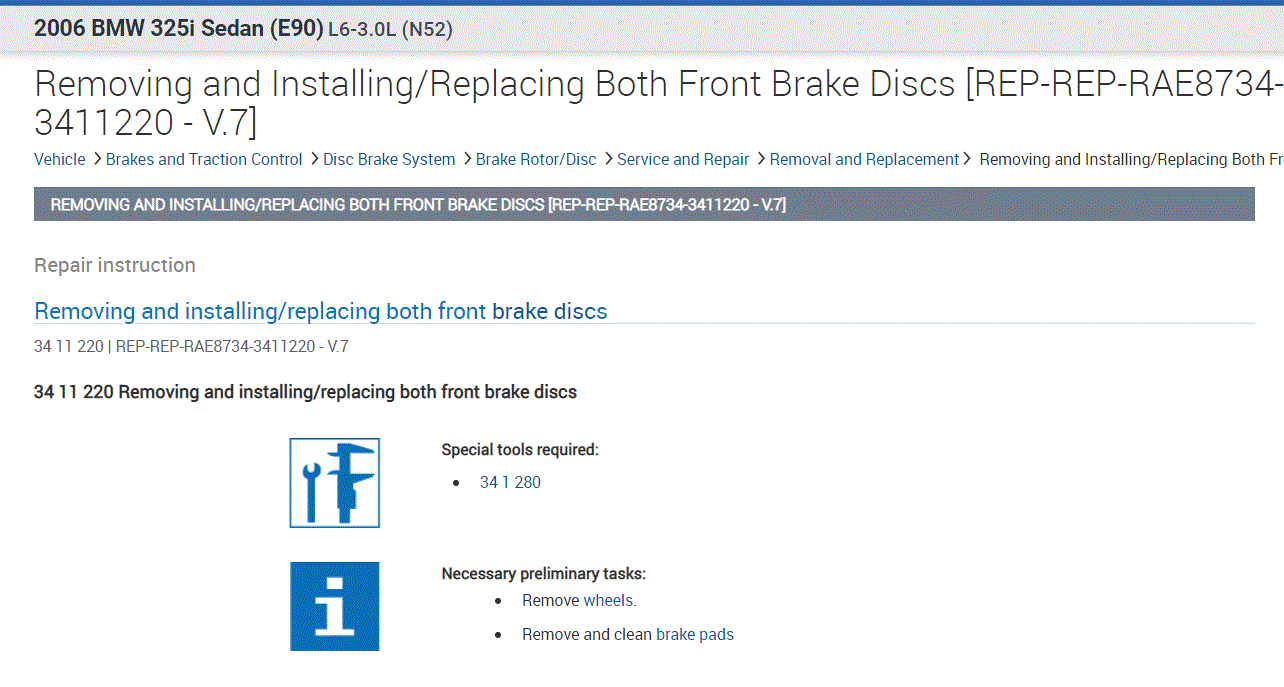Open special tool 34 1 280 link
The height and width of the screenshot is (687, 1284).
510,482
